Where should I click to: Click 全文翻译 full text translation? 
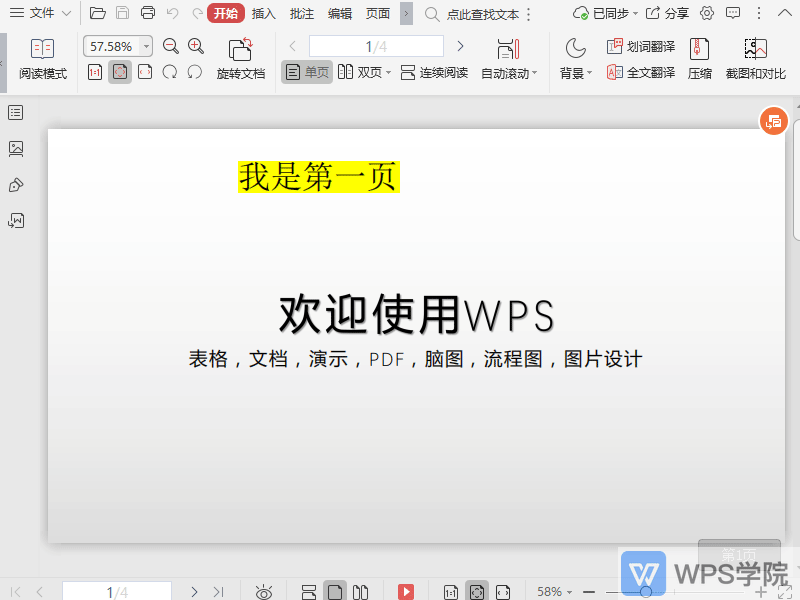coord(641,72)
